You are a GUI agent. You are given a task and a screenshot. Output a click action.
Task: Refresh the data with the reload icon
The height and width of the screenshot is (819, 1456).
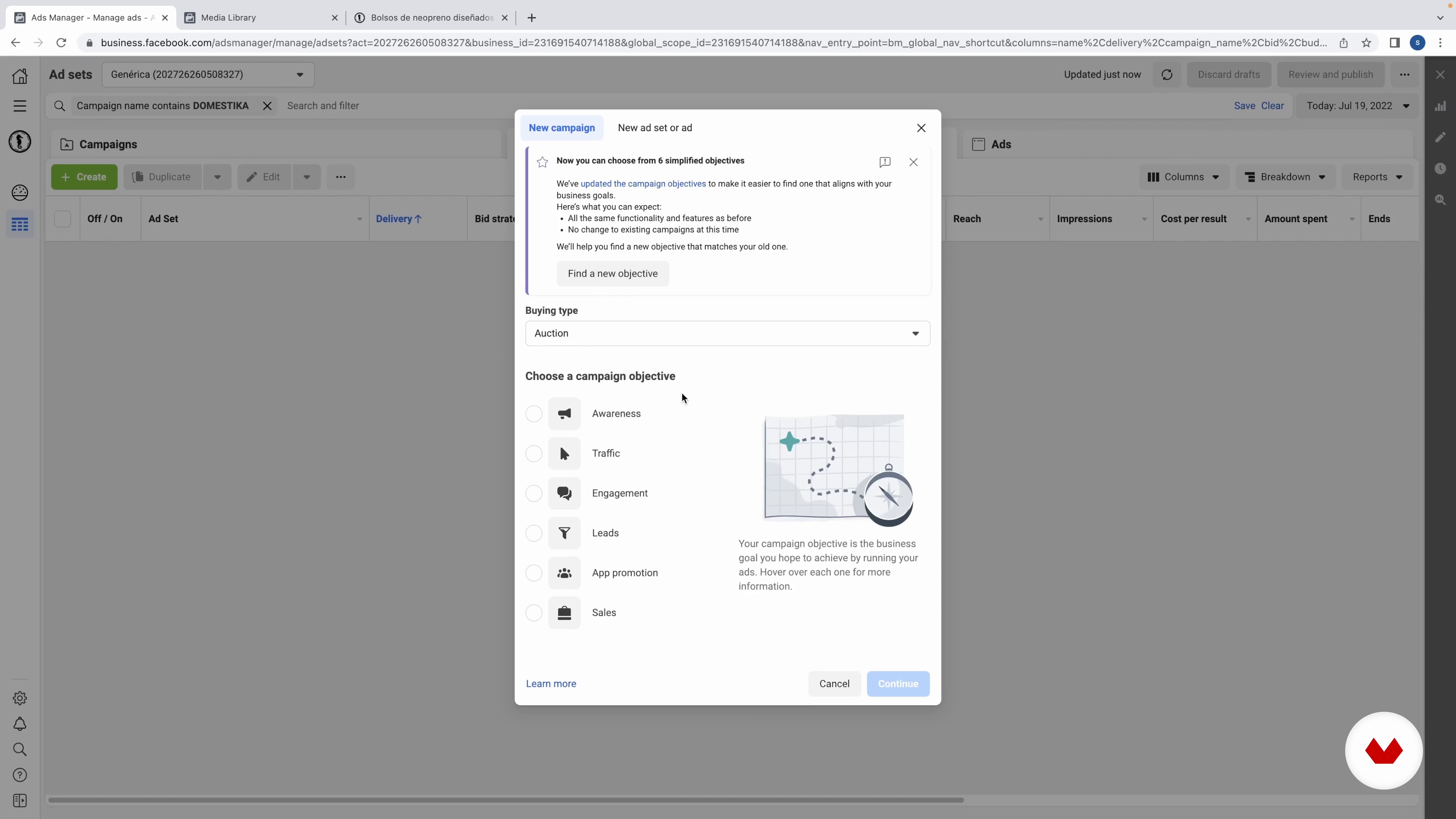click(x=1167, y=75)
